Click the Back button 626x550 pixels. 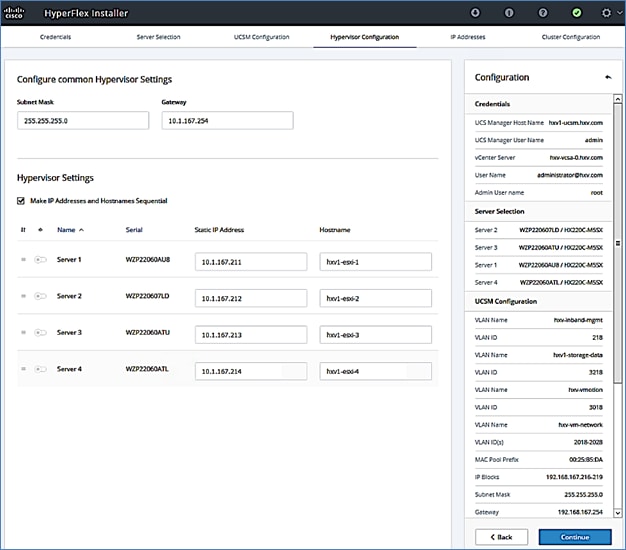point(501,537)
